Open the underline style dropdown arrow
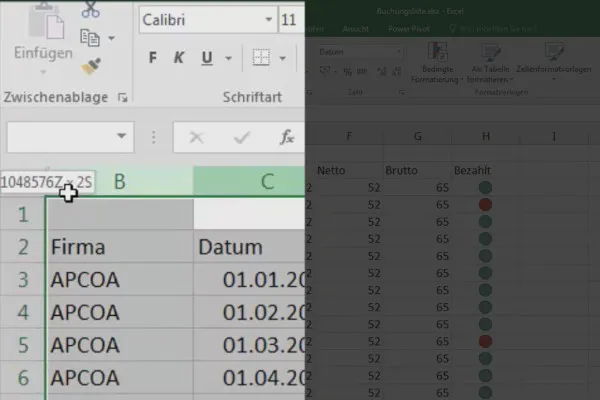Image resolution: width=600 pixels, height=400 pixels. 228,58
